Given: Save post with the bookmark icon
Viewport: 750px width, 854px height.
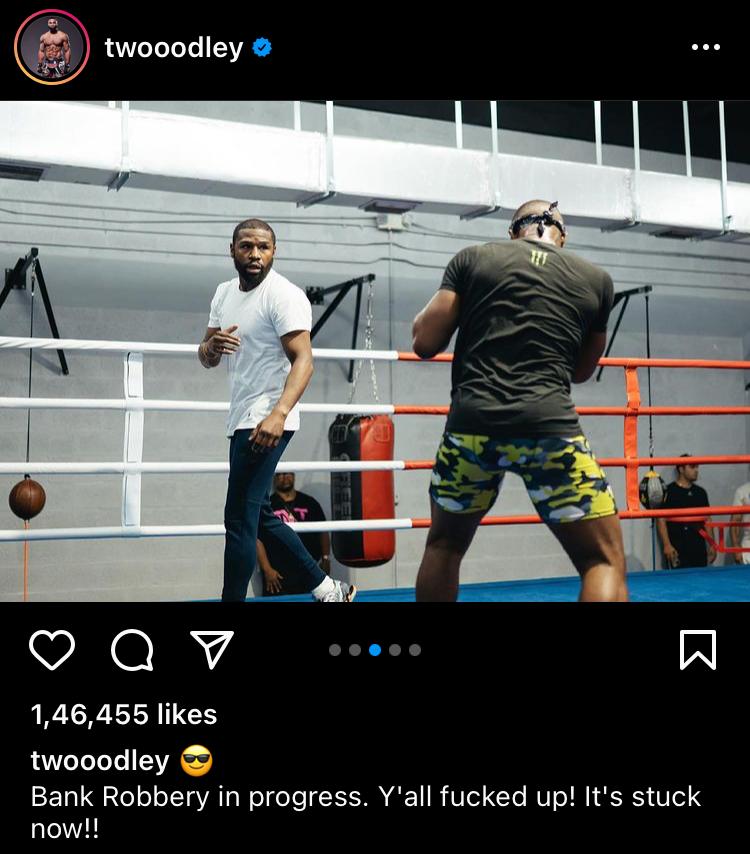Looking at the screenshot, I should (x=698, y=650).
